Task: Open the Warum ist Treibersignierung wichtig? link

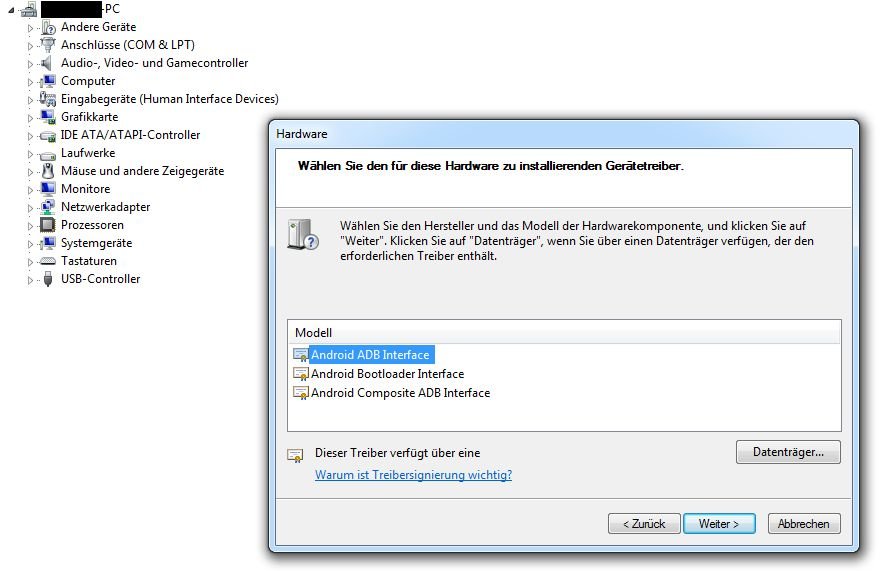Action: click(x=413, y=475)
